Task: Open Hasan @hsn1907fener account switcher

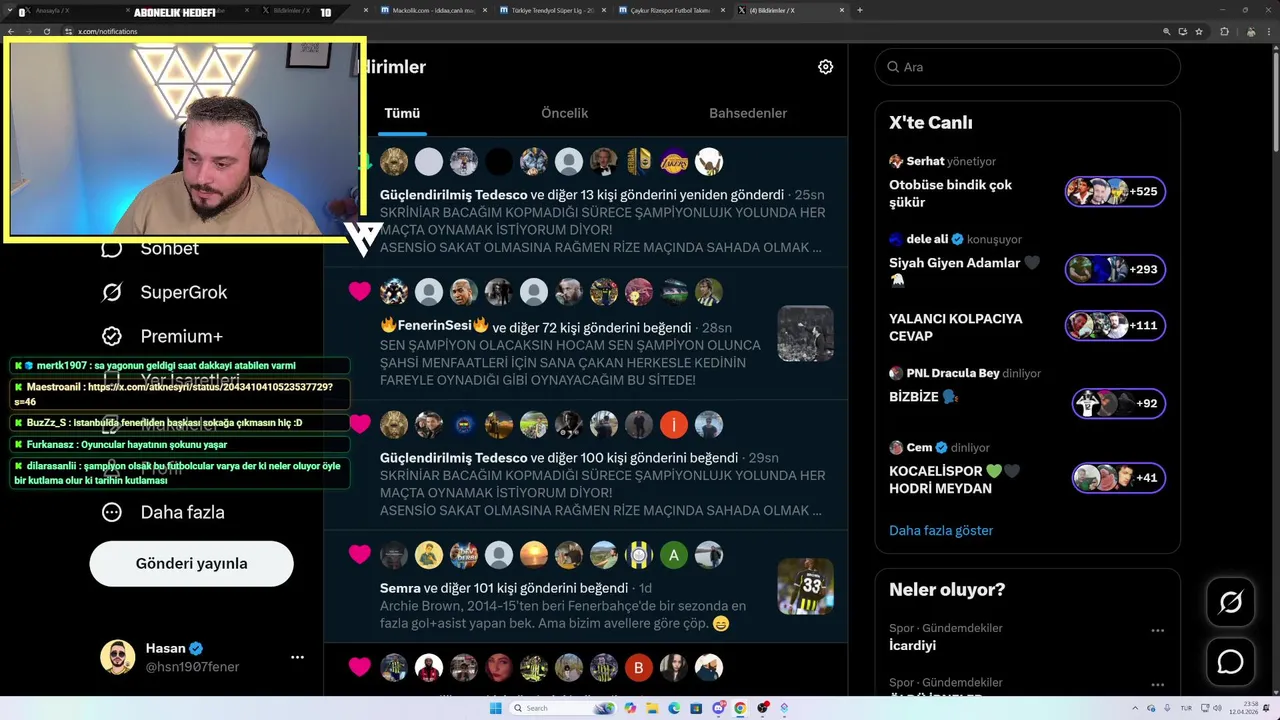Action: click(x=204, y=657)
